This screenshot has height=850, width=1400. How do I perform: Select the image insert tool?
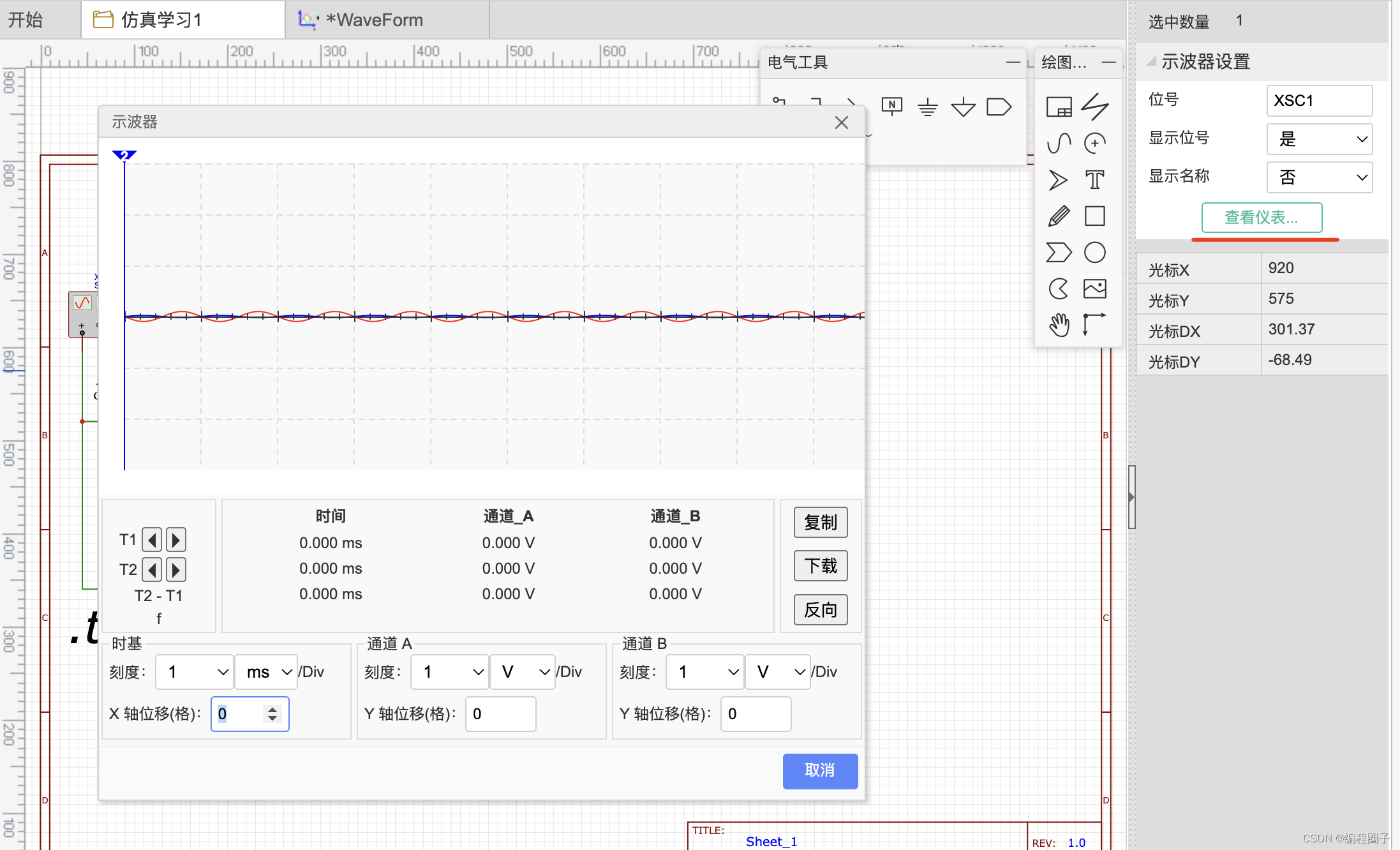point(1094,289)
